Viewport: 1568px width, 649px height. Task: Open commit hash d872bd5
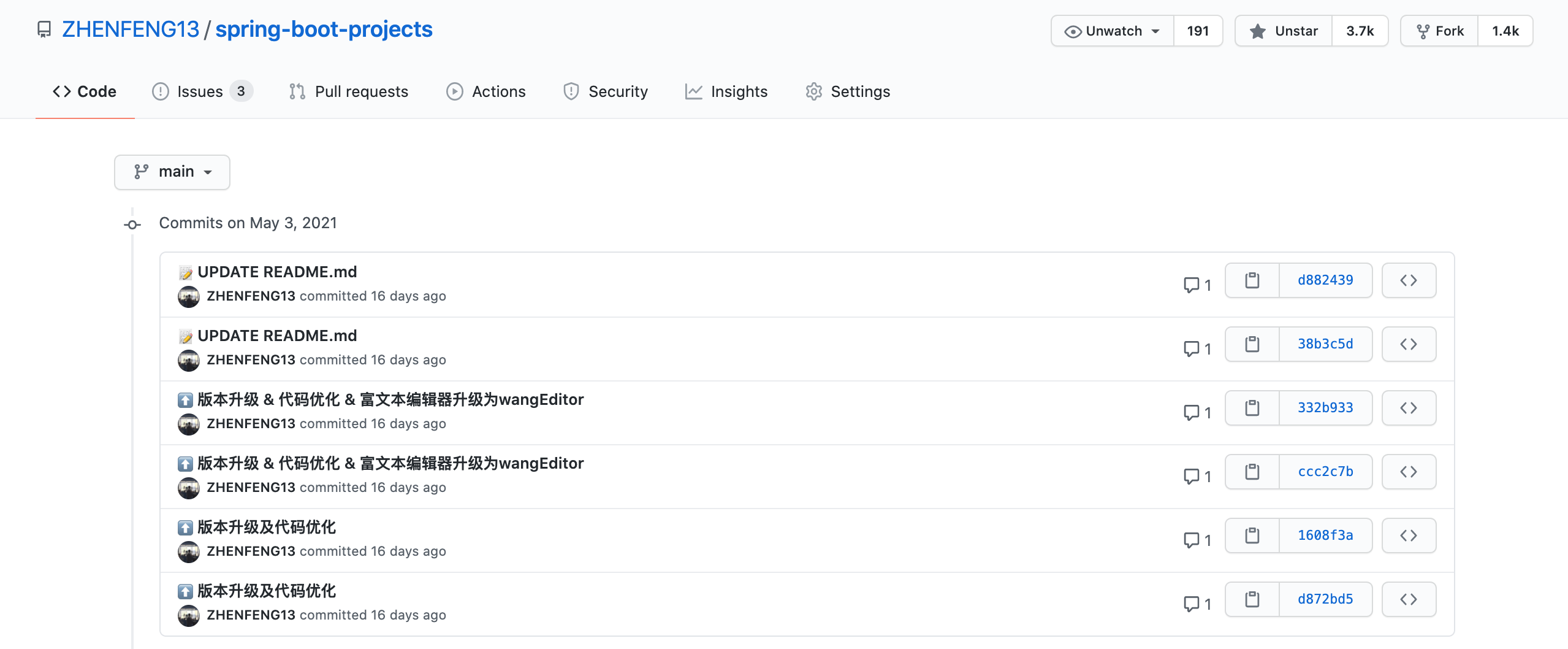coord(1325,599)
